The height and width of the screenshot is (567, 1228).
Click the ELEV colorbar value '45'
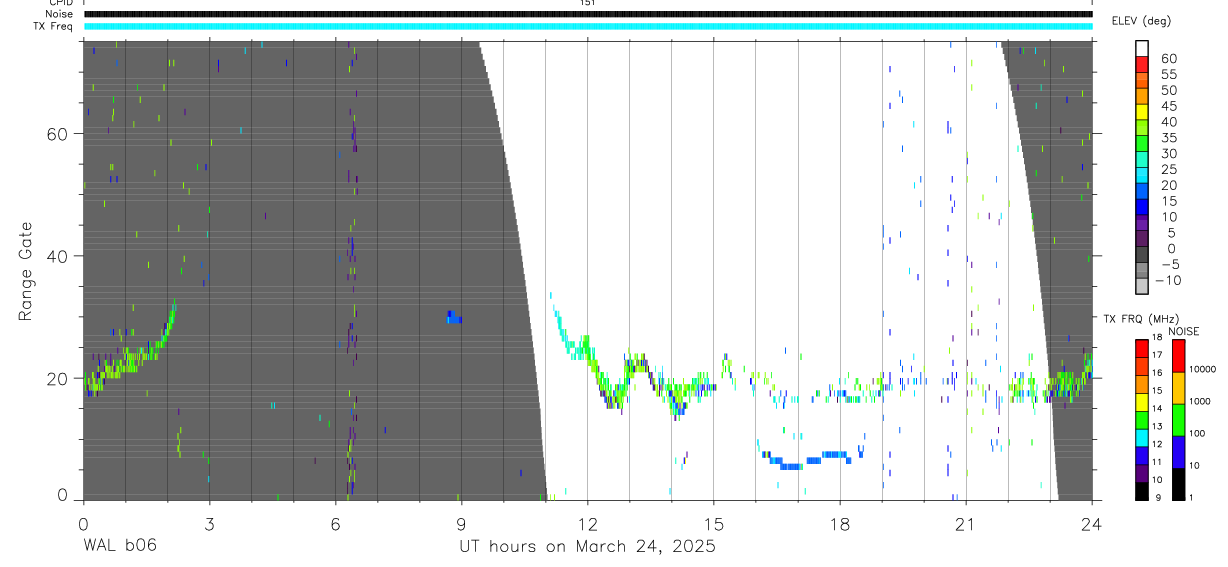(1169, 106)
